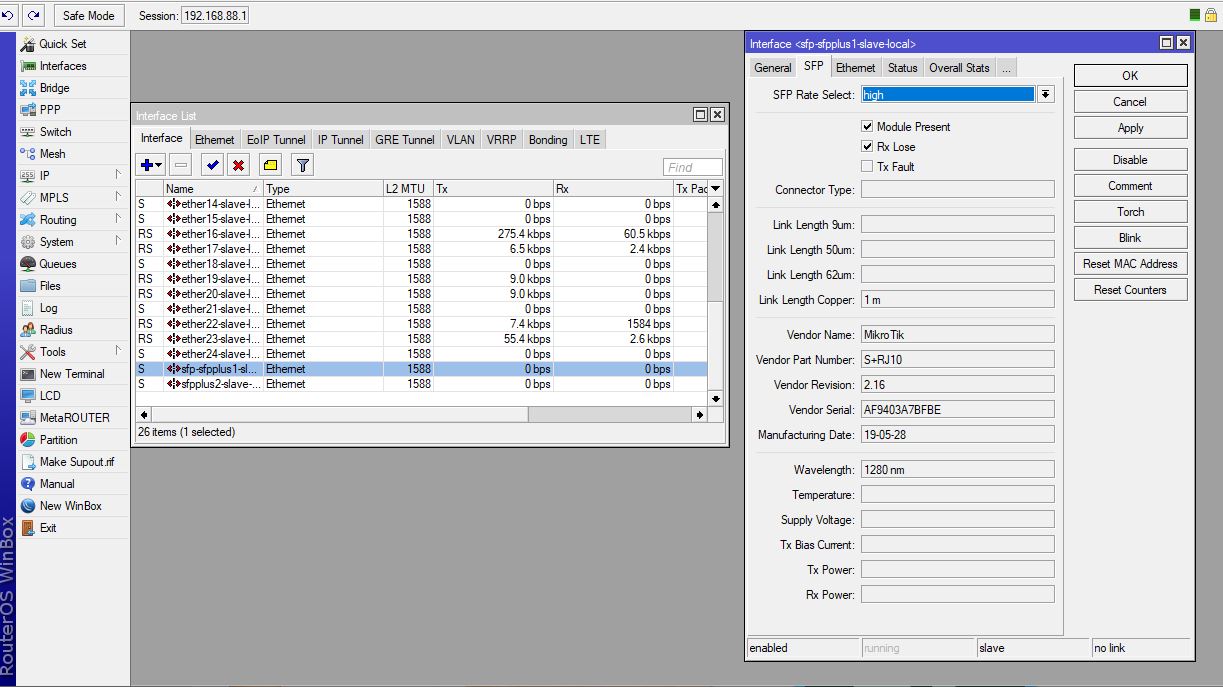This screenshot has height=687, width=1223.
Task: Enable the Tx Fault checkbox
Action: tap(867, 167)
